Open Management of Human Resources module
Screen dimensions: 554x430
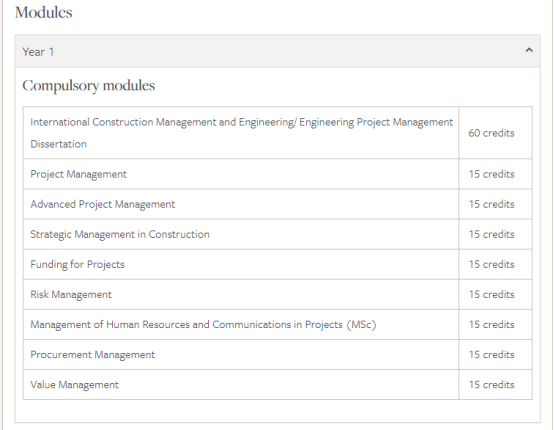point(203,324)
